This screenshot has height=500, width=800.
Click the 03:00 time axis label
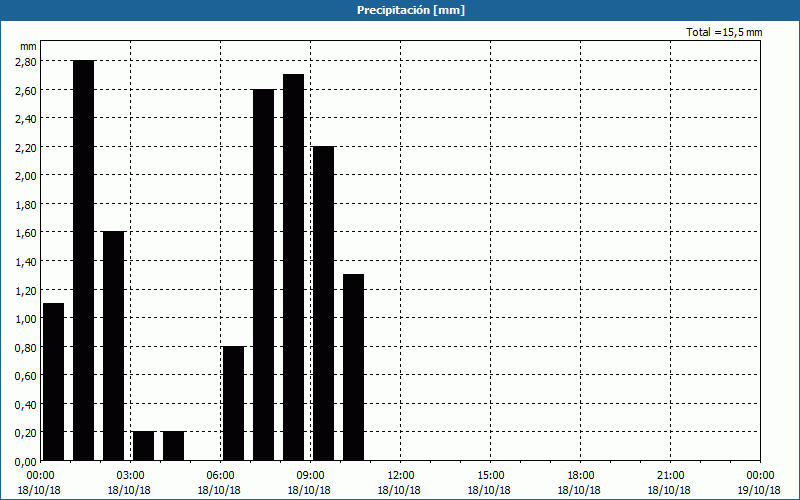pyautogui.click(x=130, y=475)
